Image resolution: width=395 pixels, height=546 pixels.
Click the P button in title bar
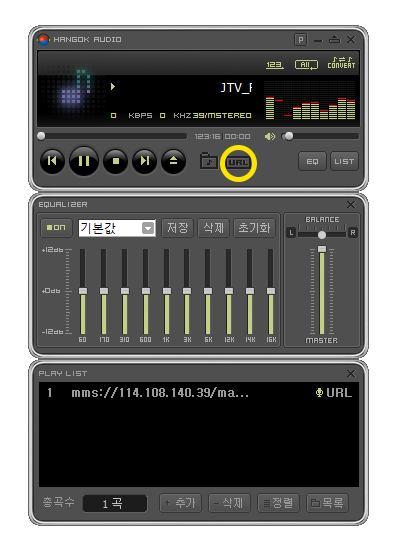pyautogui.click(x=300, y=40)
